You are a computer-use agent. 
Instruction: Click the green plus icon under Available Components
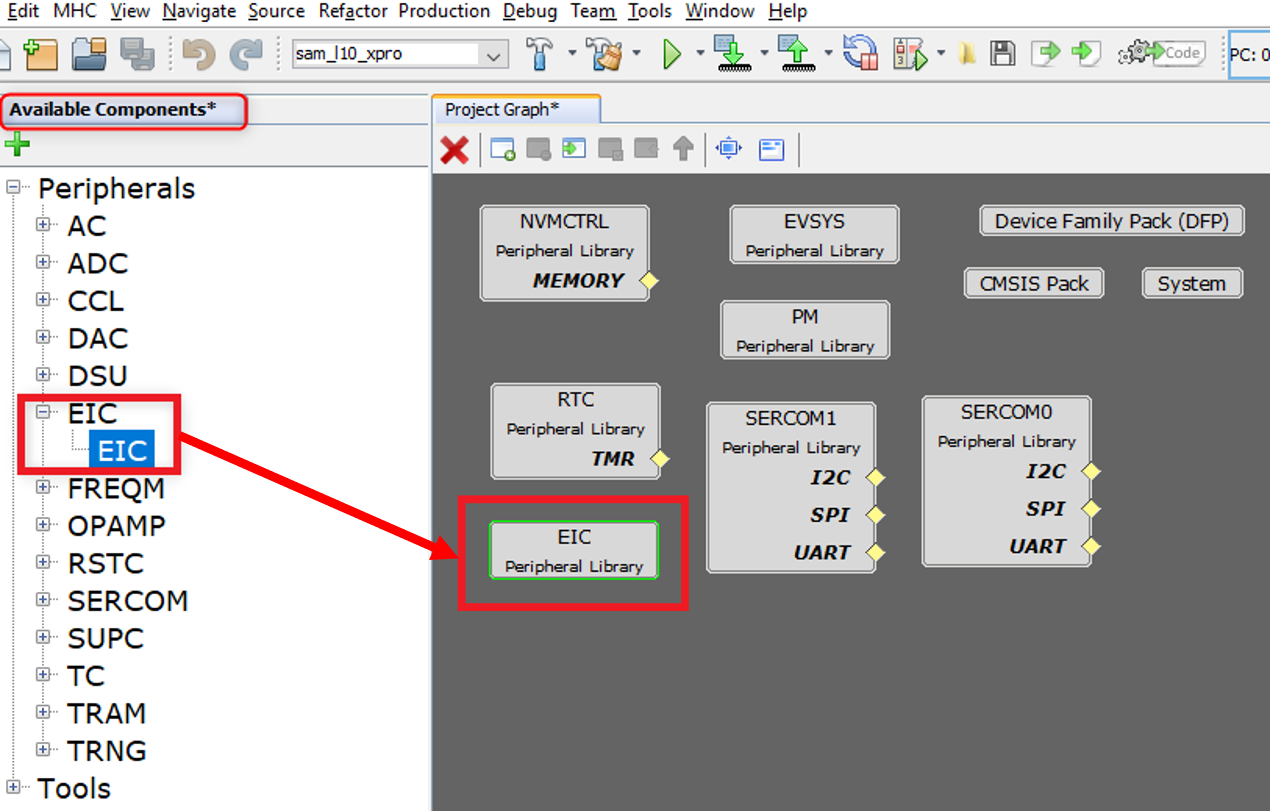[x=17, y=145]
